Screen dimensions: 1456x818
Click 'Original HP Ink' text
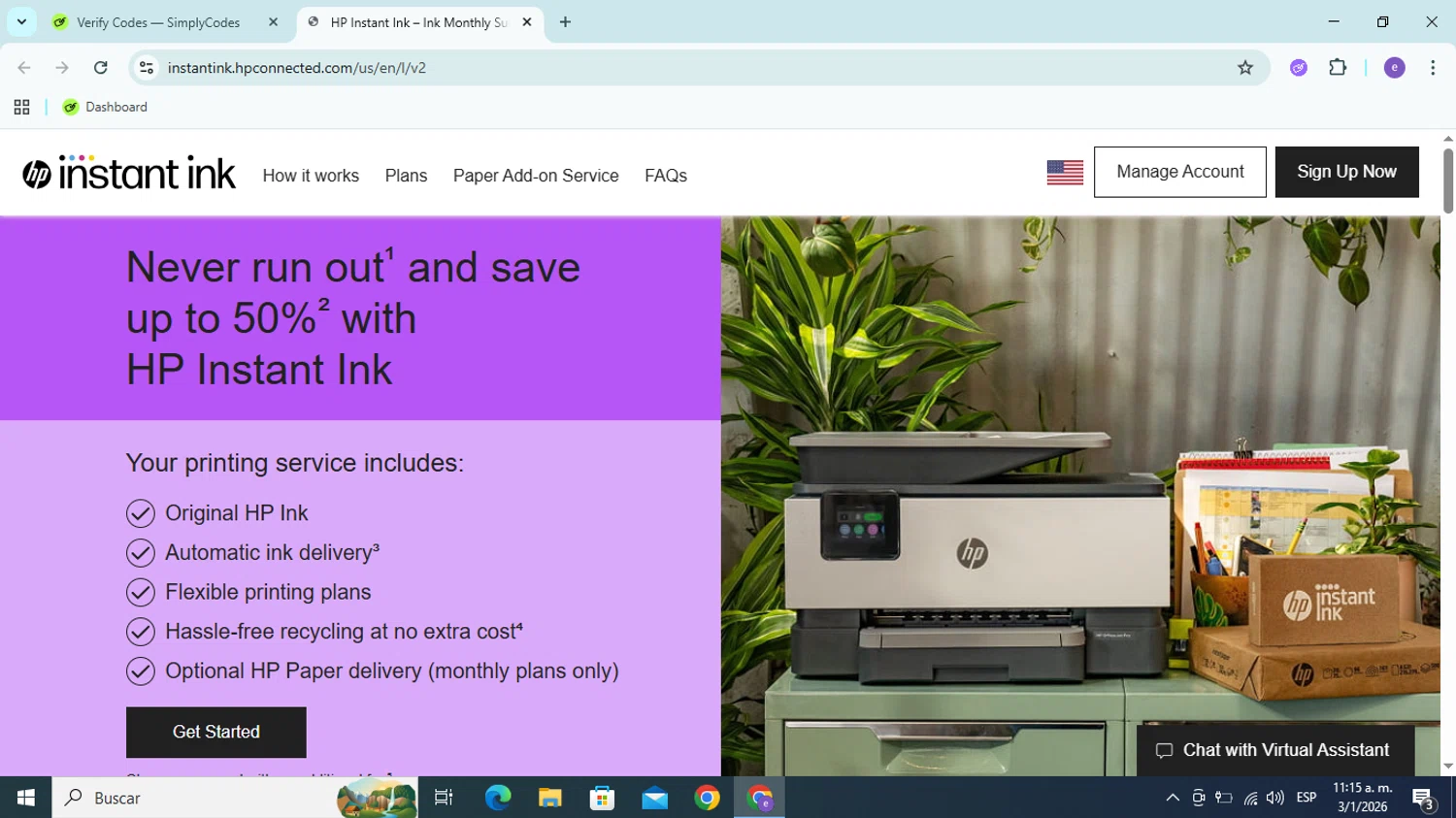[x=237, y=513]
